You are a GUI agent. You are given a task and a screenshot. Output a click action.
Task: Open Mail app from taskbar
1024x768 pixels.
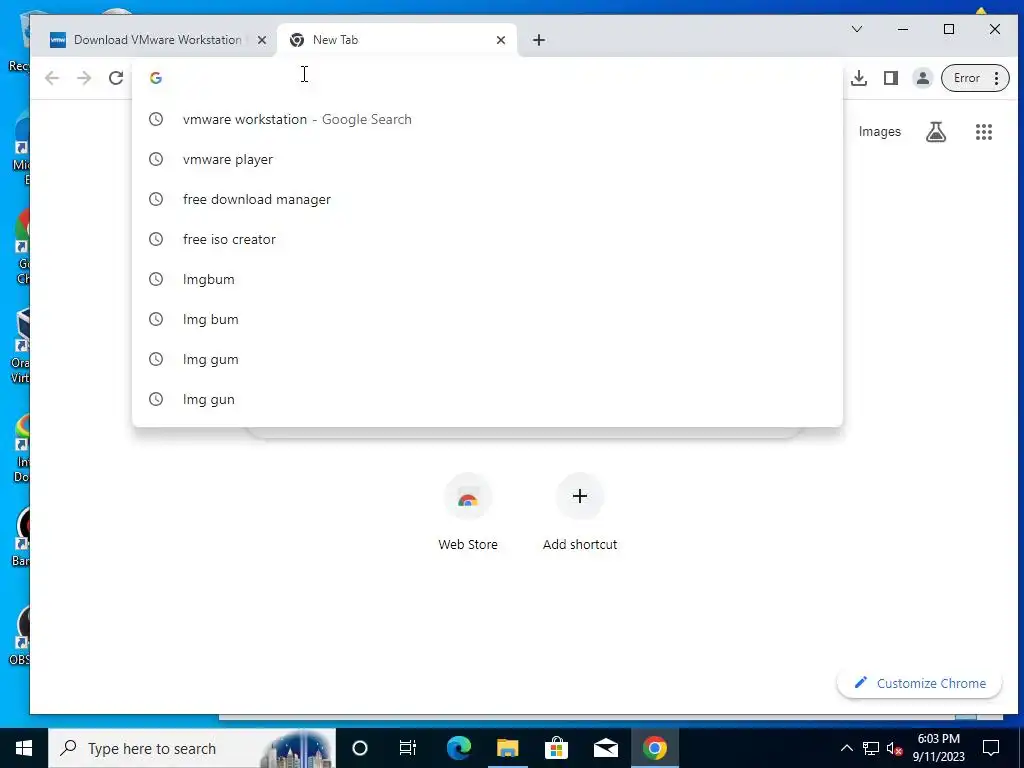click(x=606, y=748)
